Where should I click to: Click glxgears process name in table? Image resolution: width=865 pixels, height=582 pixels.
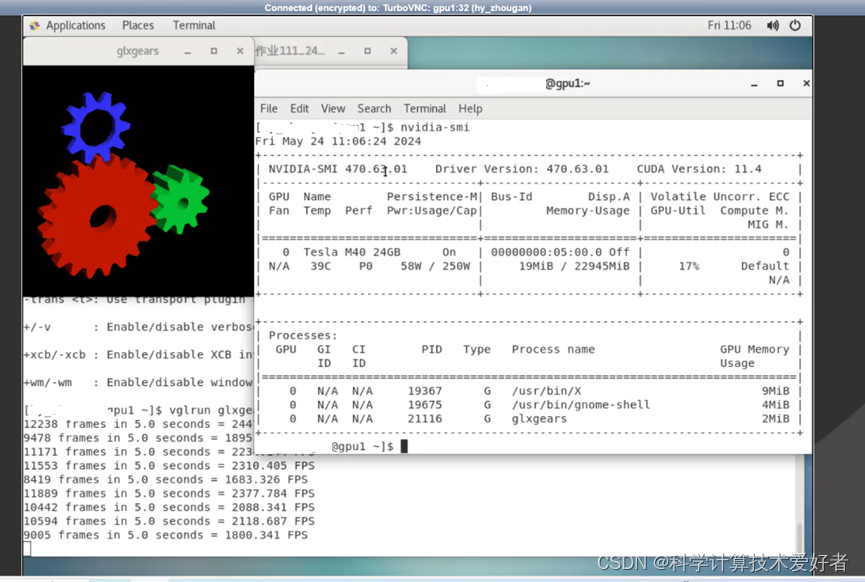[x=539, y=419]
